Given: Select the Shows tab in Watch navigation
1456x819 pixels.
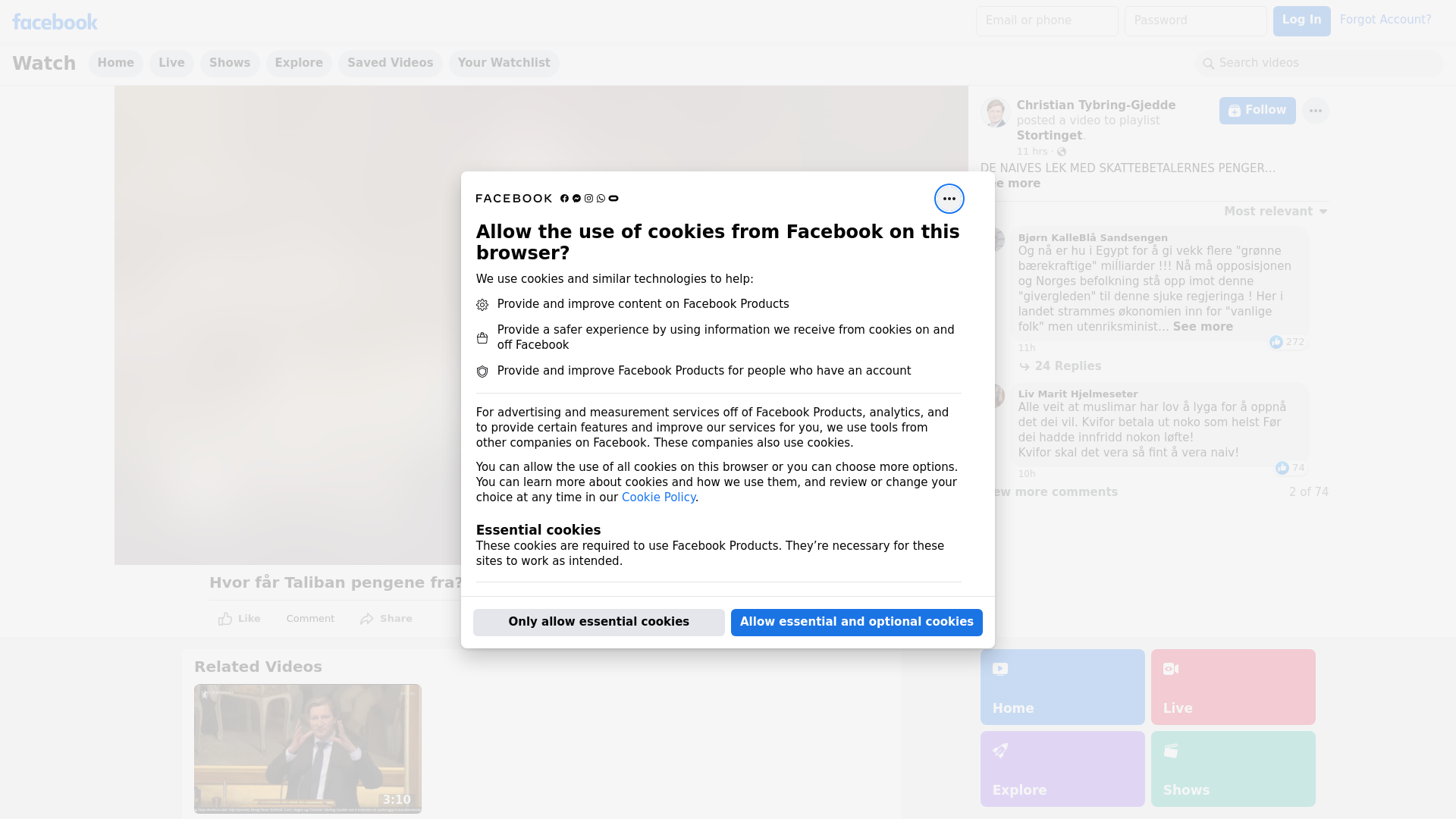Looking at the screenshot, I should point(230,64).
